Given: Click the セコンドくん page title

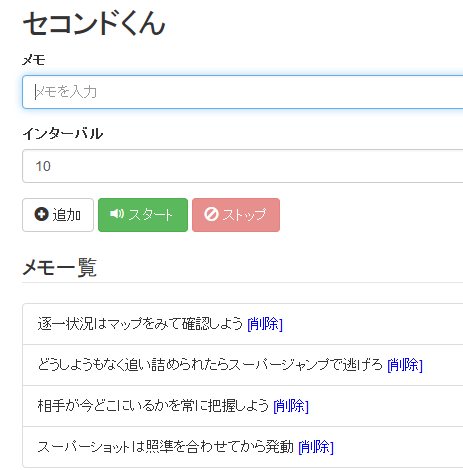Looking at the screenshot, I should [x=94, y=23].
